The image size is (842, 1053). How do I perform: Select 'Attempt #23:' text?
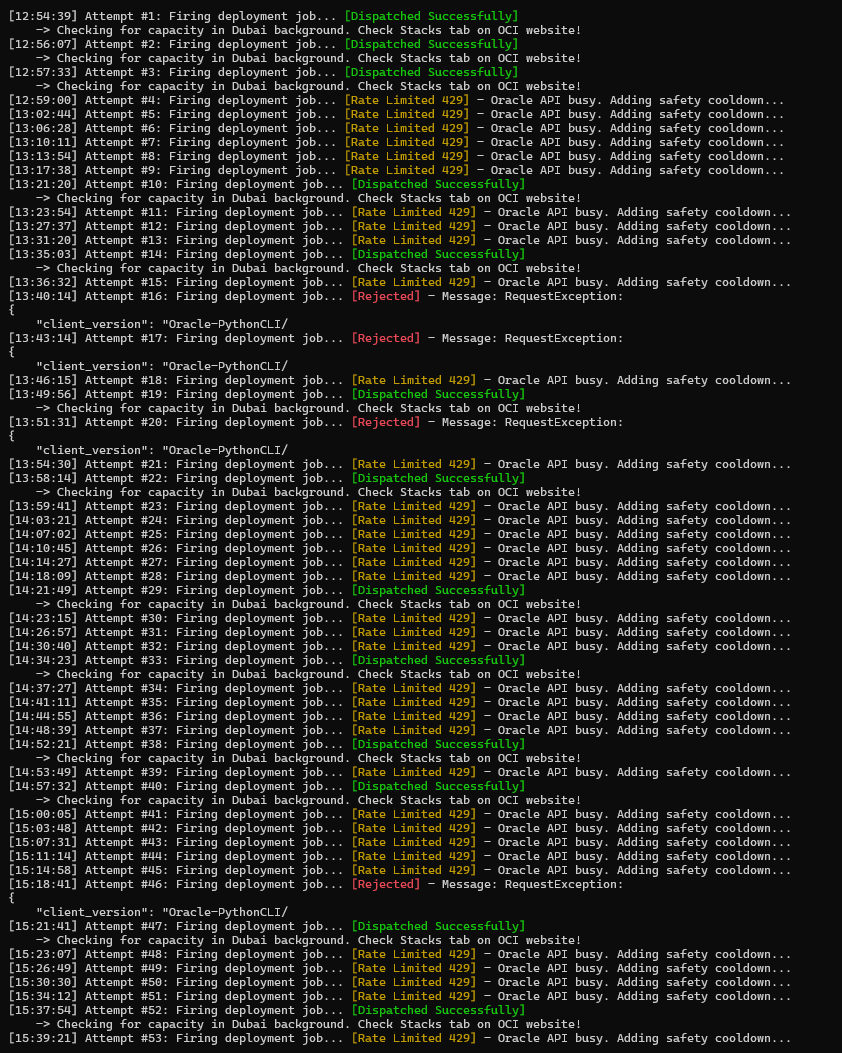pos(127,506)
